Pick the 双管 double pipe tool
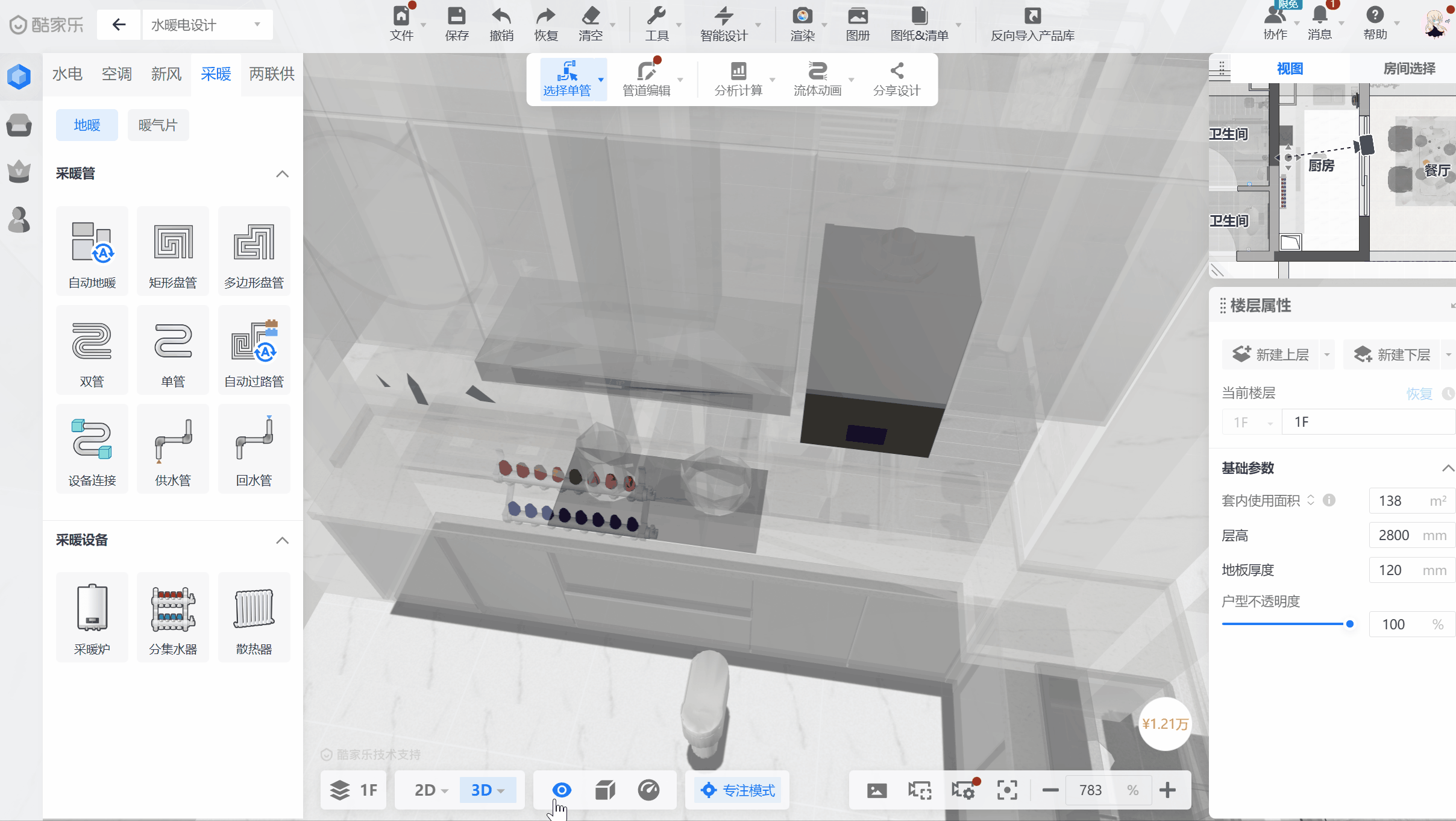Screen dimensions: 1456x821 [x=92, y=350]
